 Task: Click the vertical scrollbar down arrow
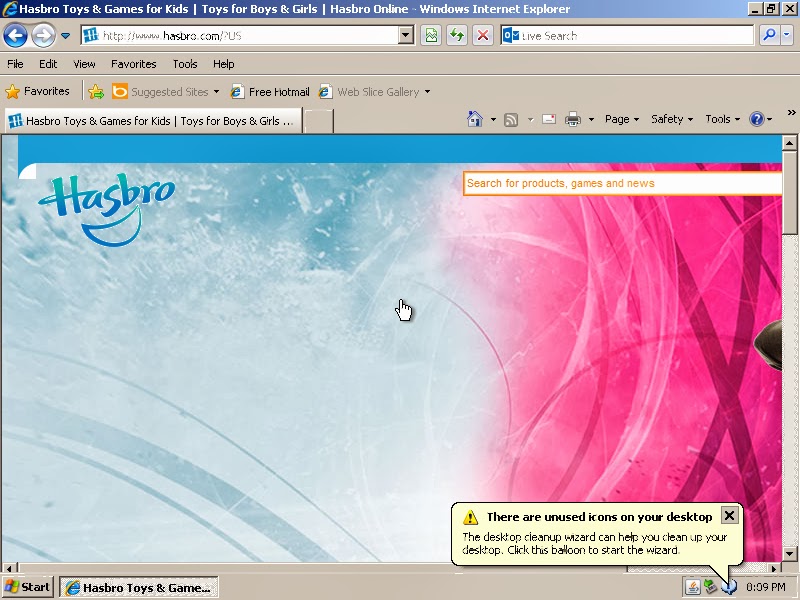(789, 554)
